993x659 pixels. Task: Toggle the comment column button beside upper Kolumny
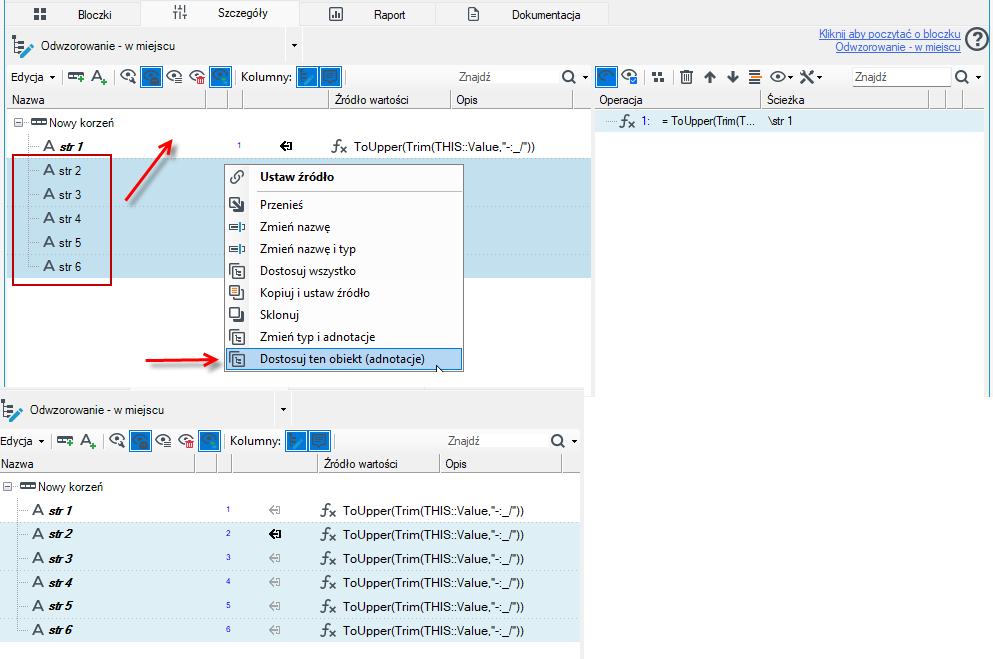[x=331, y=77]
